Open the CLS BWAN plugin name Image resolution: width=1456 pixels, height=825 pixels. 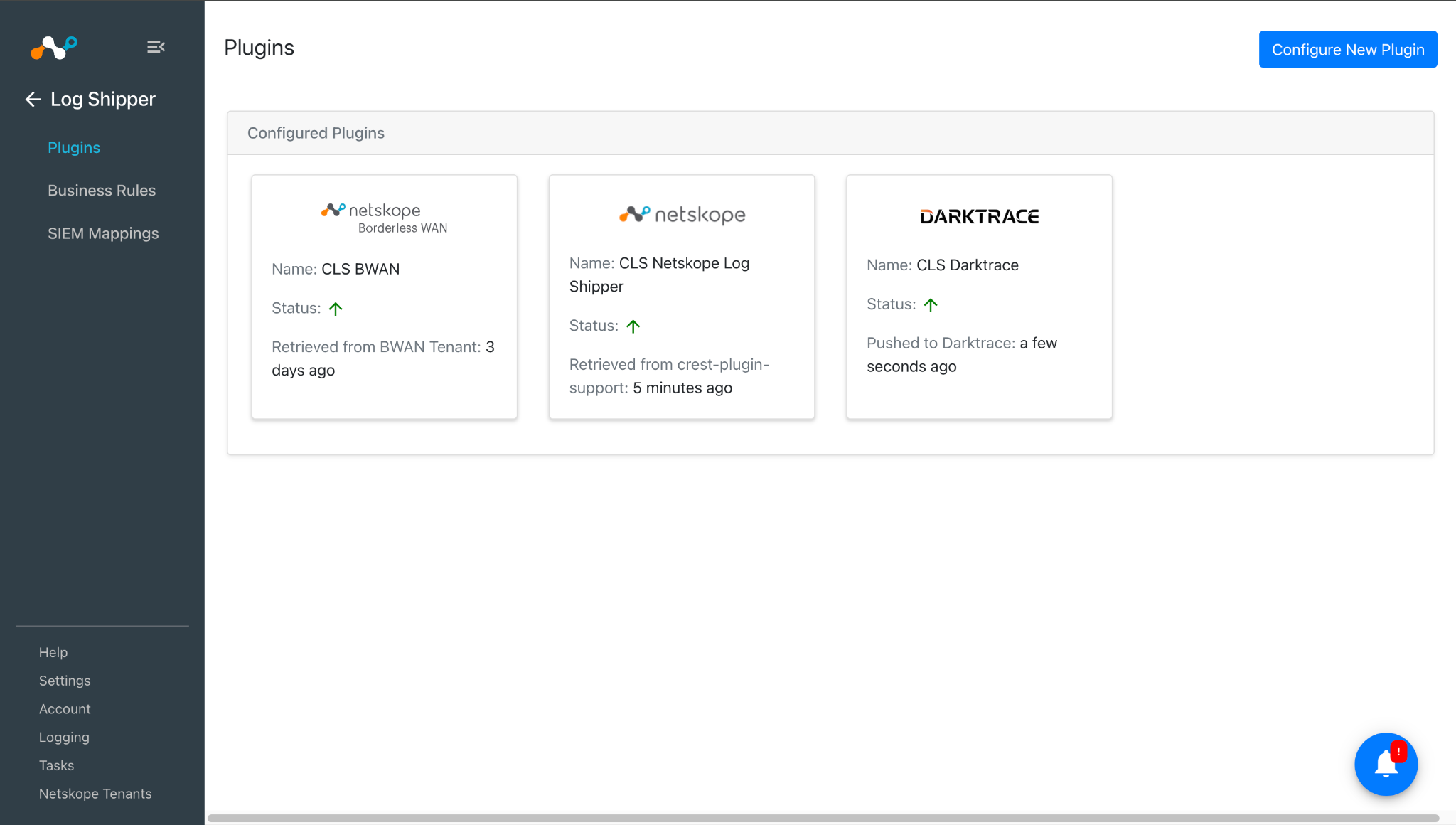[x=360, y=269]
